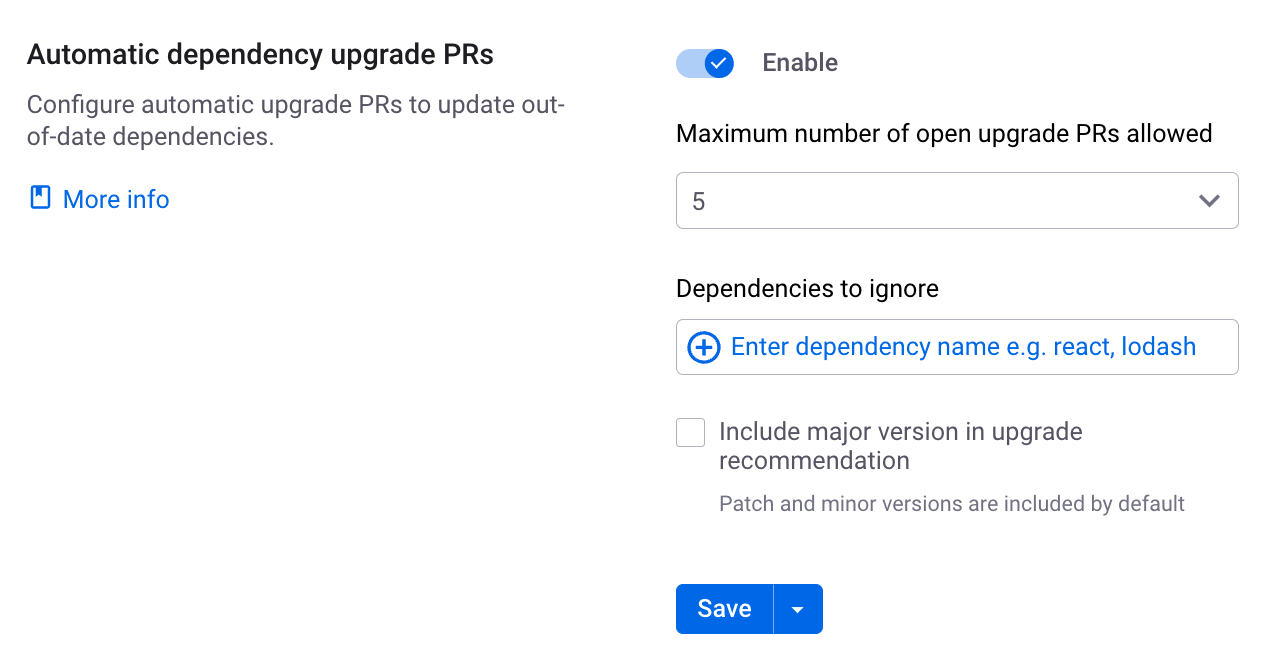
Task: Click the Enable label next to the switch
Action: click(800, 63)
